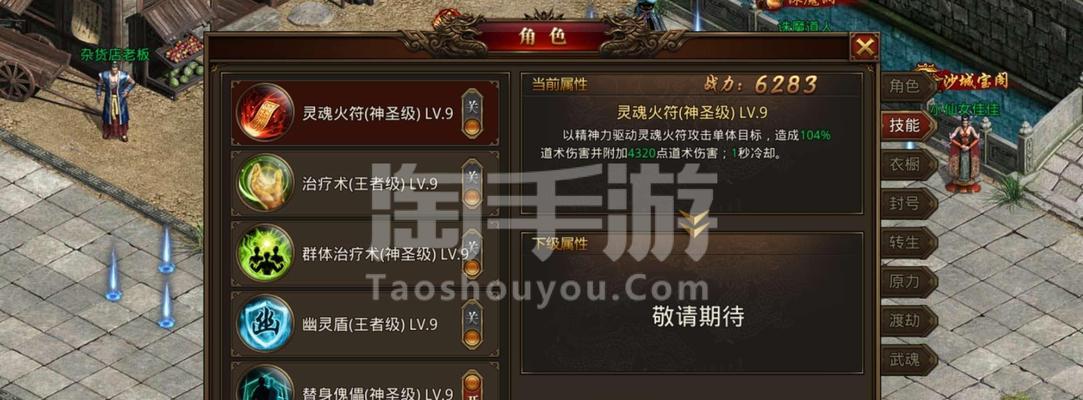Select the 幽灵盾 blue shield skill icon

click(265, 323)
